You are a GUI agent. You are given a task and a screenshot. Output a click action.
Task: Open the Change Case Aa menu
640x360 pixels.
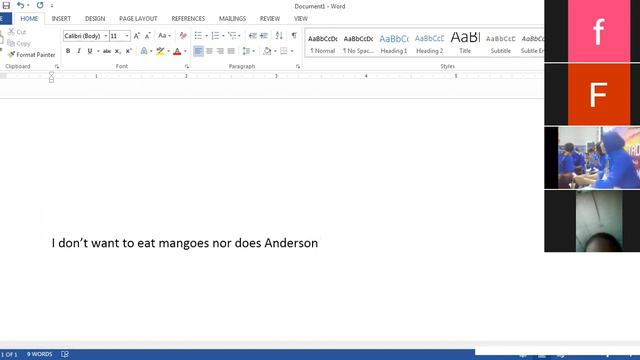click(x=164, y=36)
